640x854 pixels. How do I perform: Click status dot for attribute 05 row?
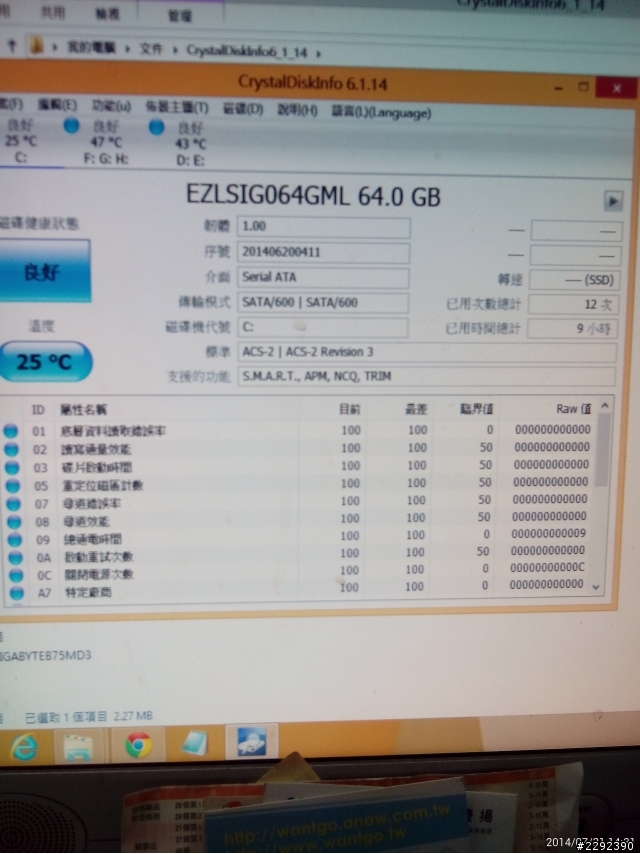click(x=13, y=485)
